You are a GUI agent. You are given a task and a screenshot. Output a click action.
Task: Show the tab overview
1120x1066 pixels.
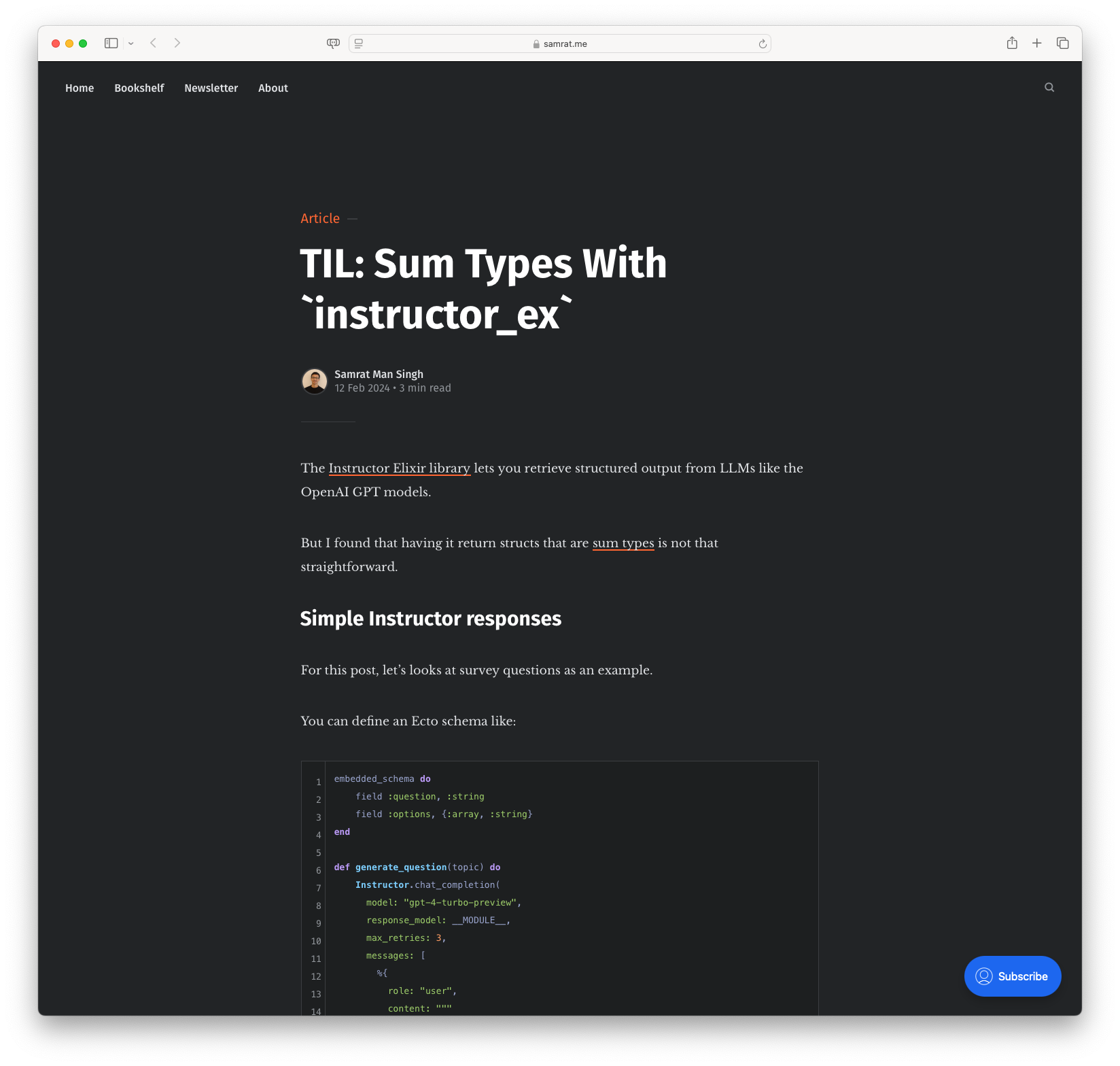[1062, 43]
